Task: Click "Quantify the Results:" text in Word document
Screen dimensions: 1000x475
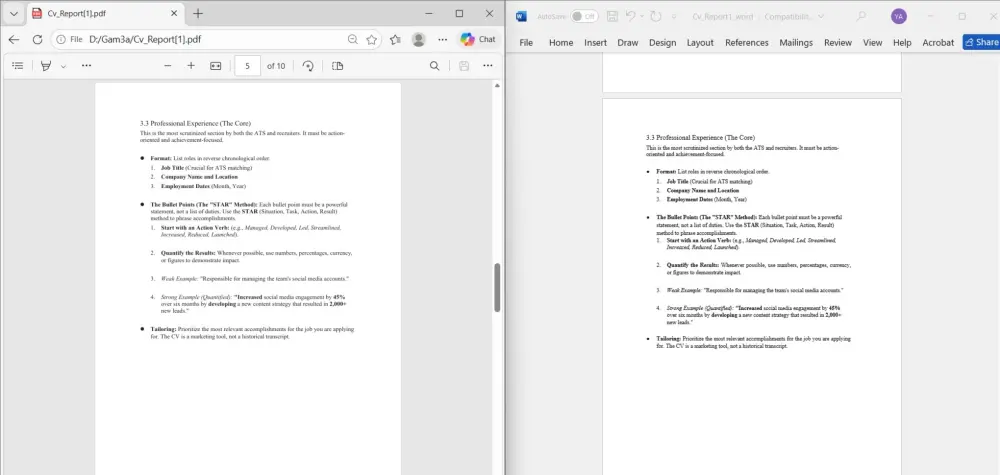Action: point(693,265)
